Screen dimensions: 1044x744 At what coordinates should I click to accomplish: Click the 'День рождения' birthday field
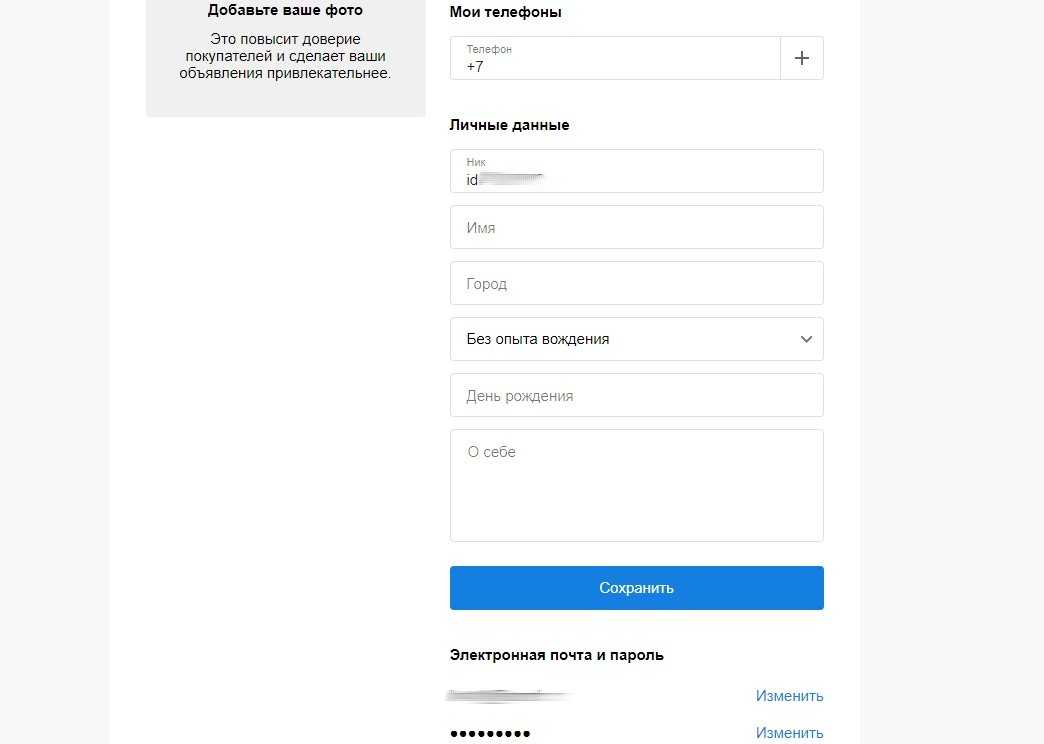coord(636,395)
